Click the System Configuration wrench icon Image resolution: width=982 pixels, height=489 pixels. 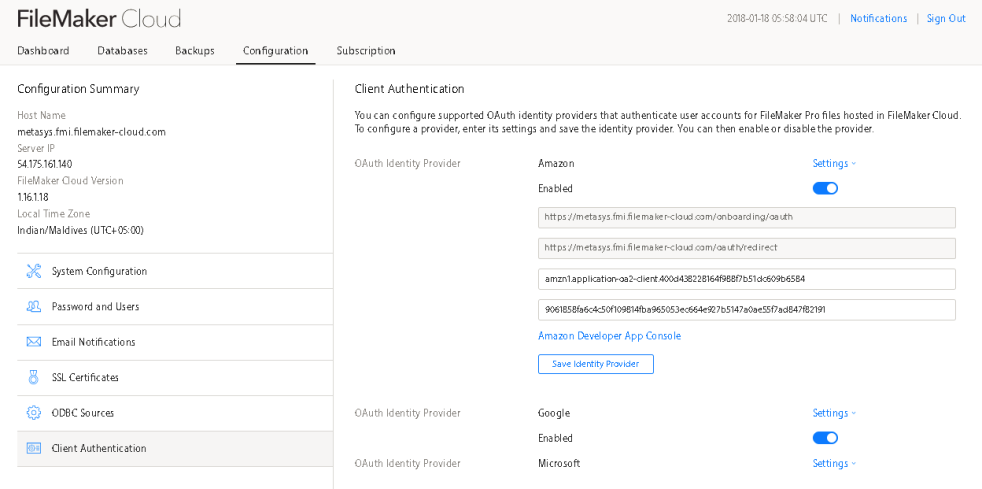33,271
